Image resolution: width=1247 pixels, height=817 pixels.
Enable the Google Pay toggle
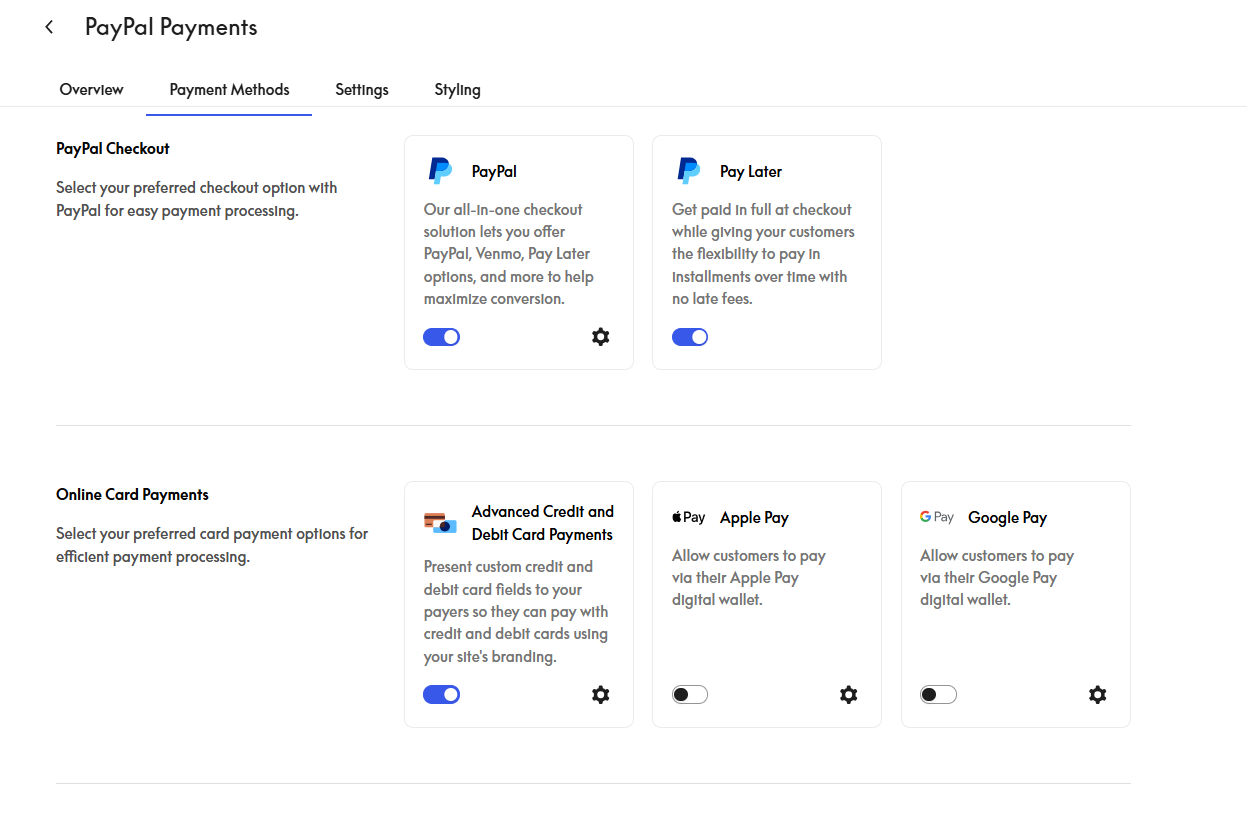click(938, 694)
